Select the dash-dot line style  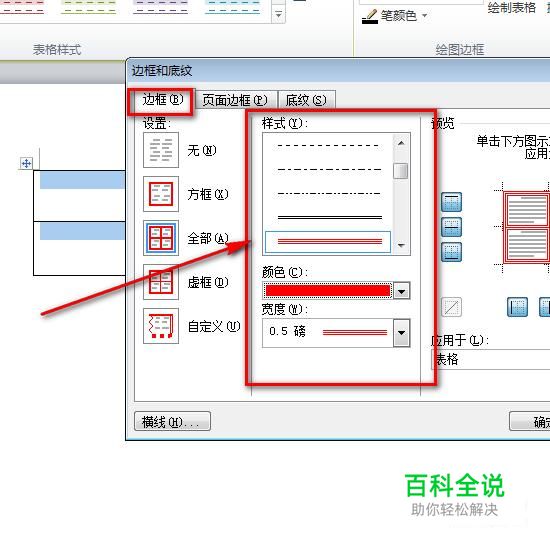coord(328,169)
